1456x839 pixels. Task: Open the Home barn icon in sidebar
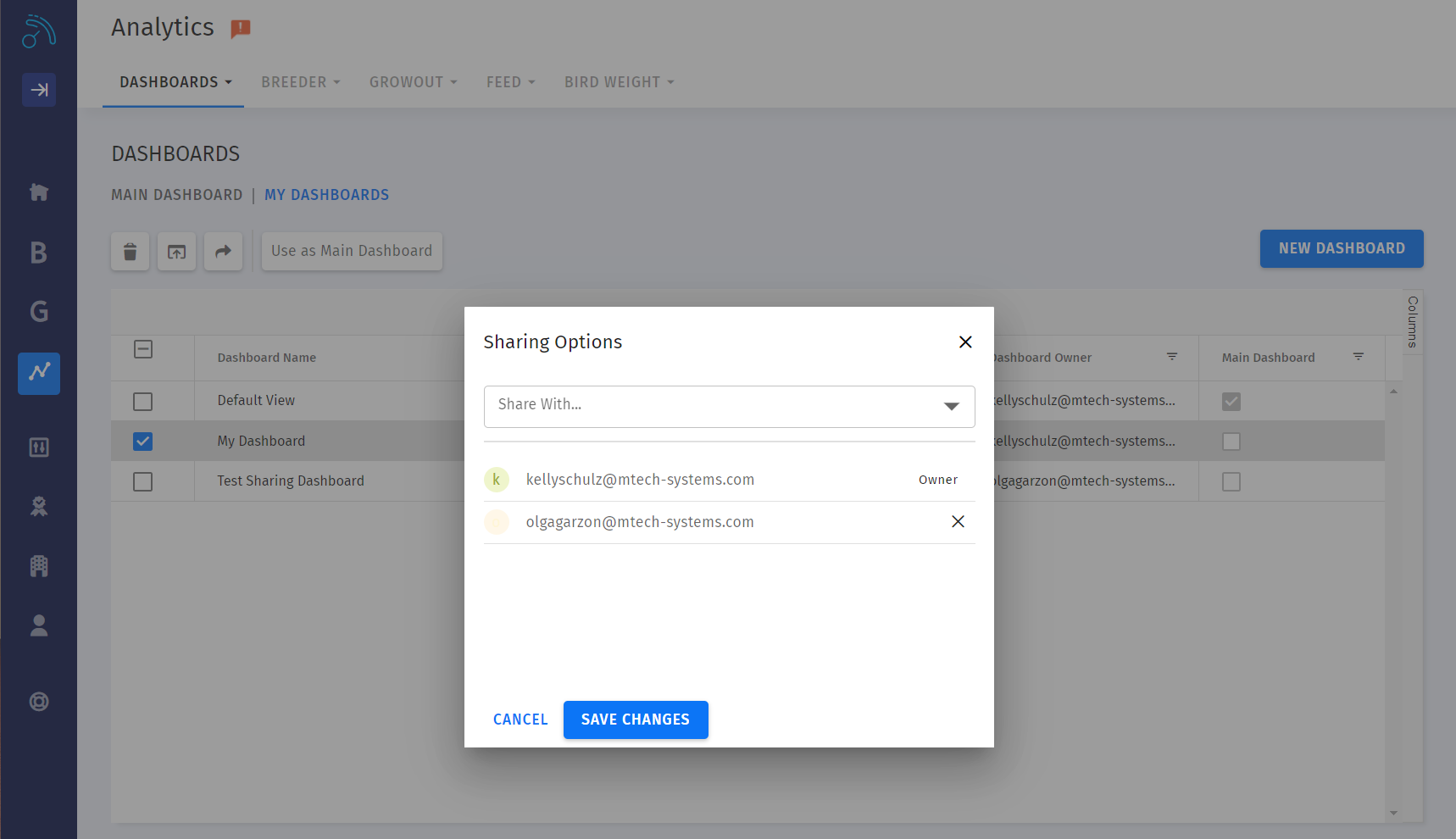(39, 192)
